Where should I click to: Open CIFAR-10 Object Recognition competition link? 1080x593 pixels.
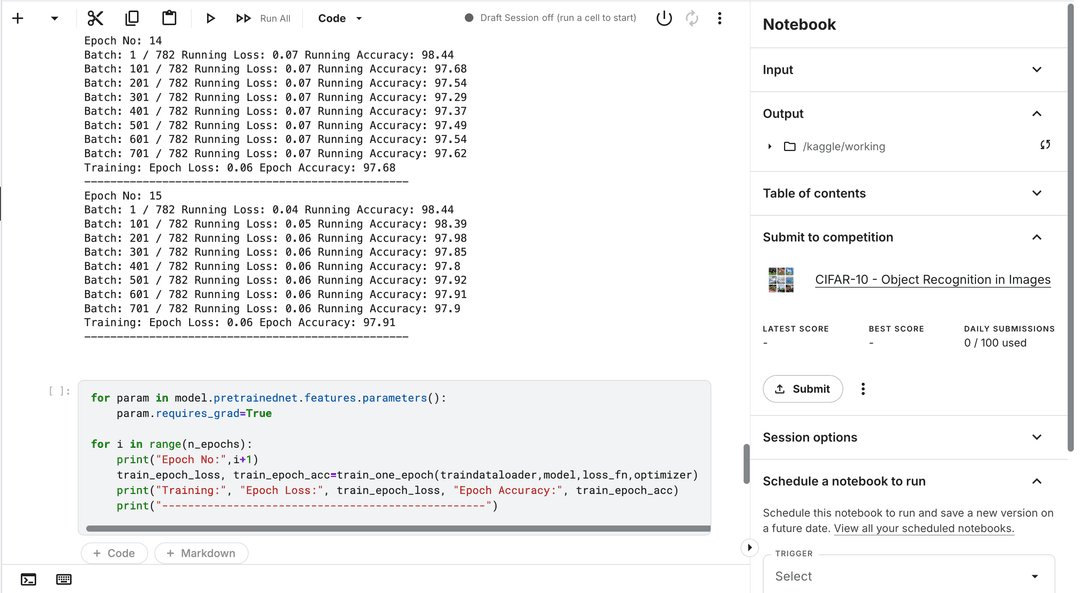click(932, 280)
